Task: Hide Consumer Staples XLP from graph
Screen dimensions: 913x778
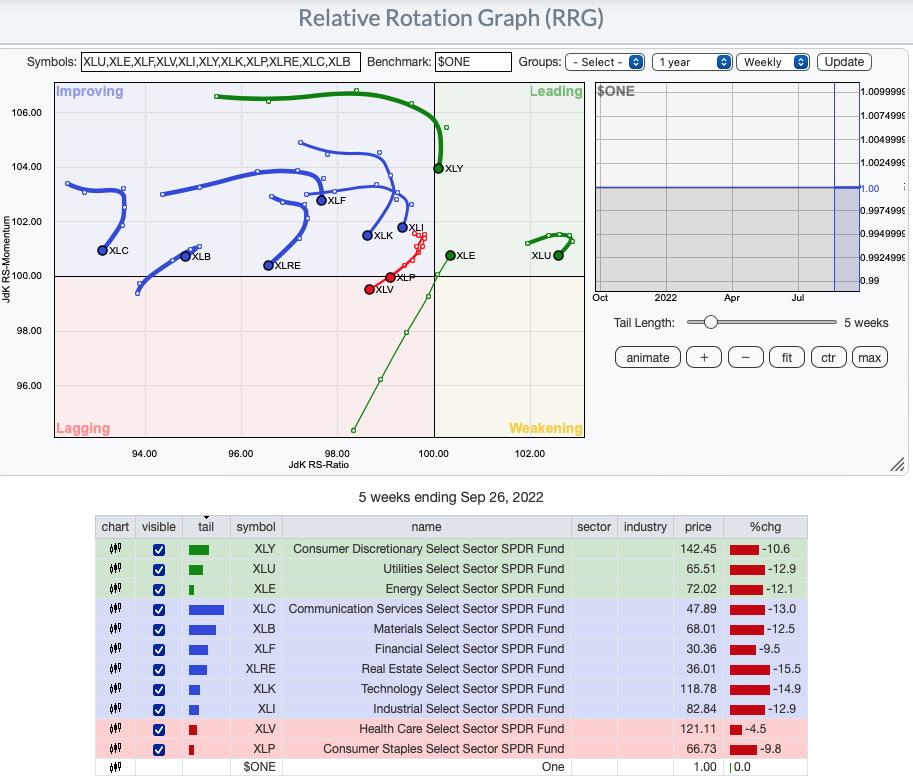Action: click(x=158, y=749)
